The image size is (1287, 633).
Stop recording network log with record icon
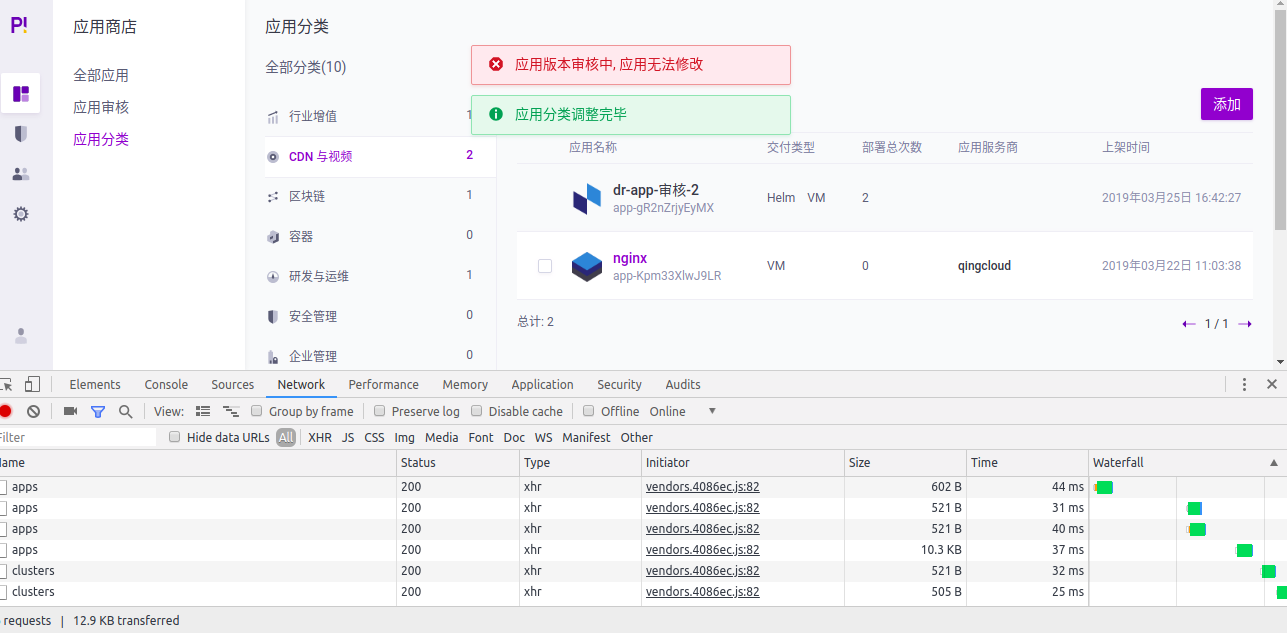(x=8, y=411)
